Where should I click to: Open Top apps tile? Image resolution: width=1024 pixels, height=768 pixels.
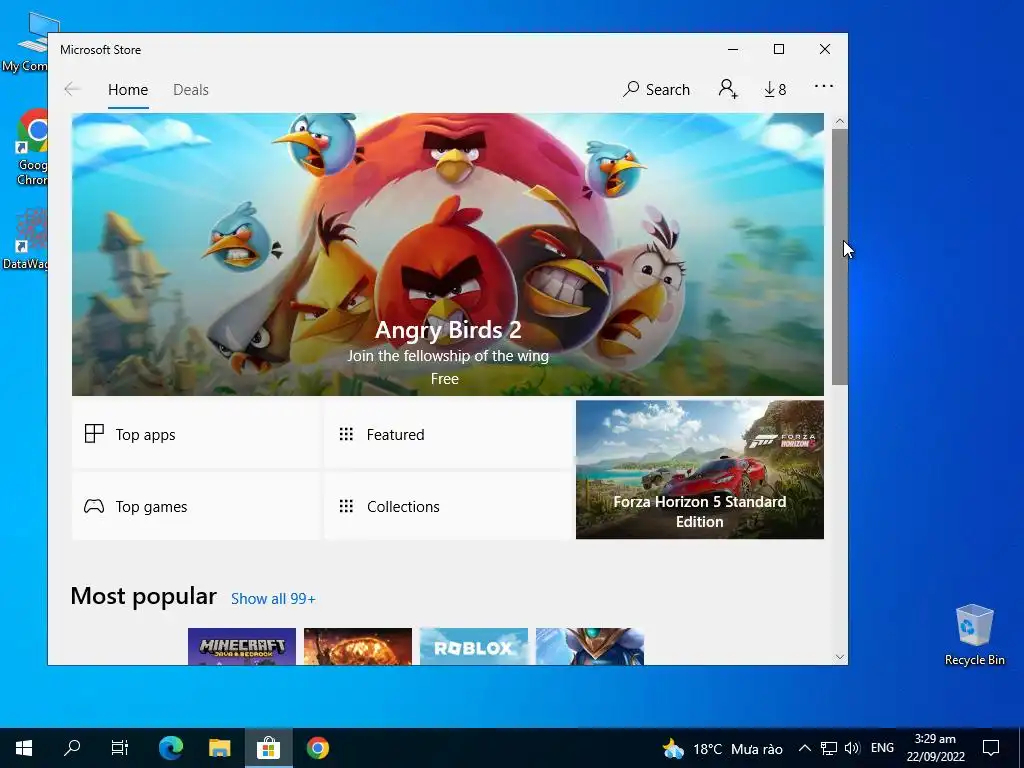(195, 434)
